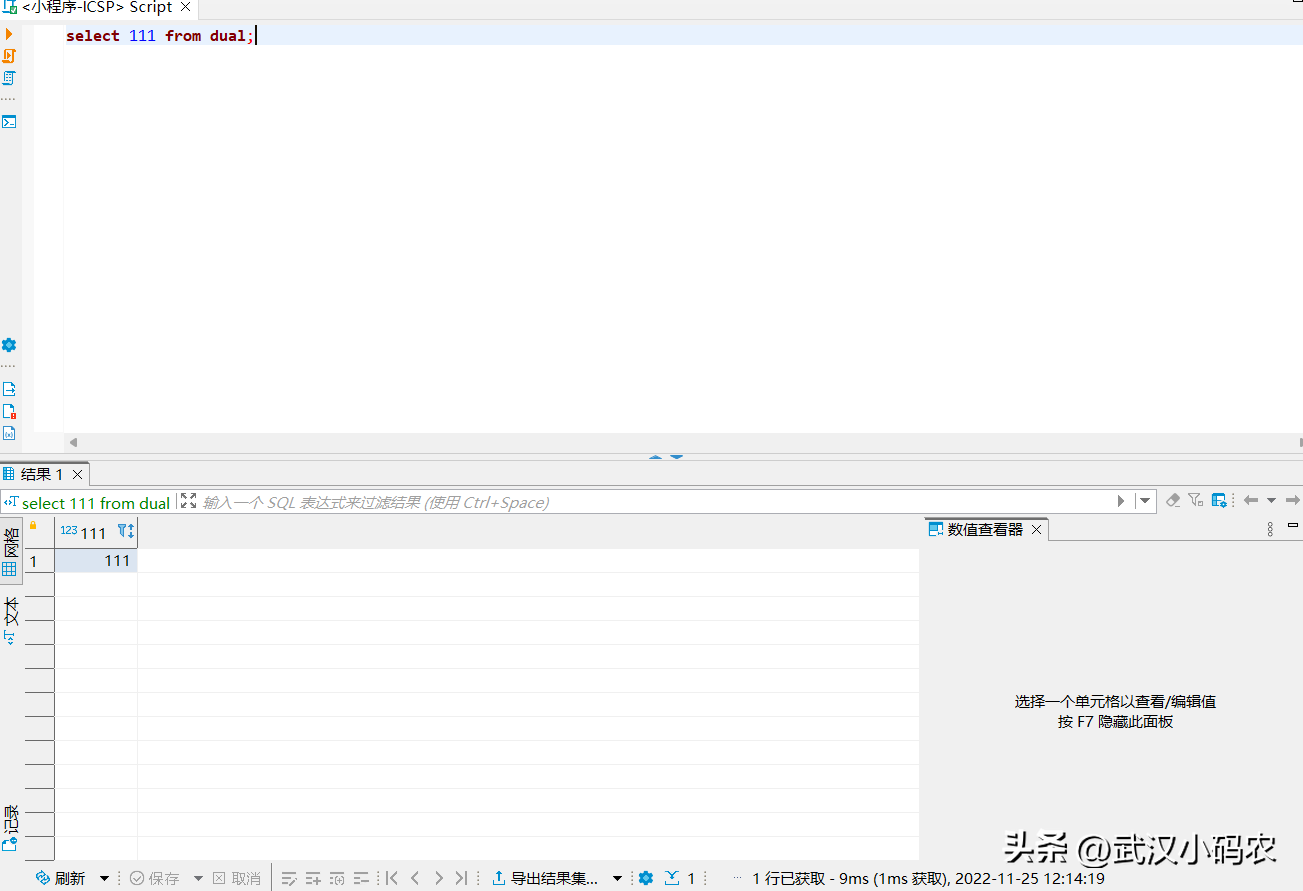Click the delete row icon in bottom toolbar

click(361, 878)
